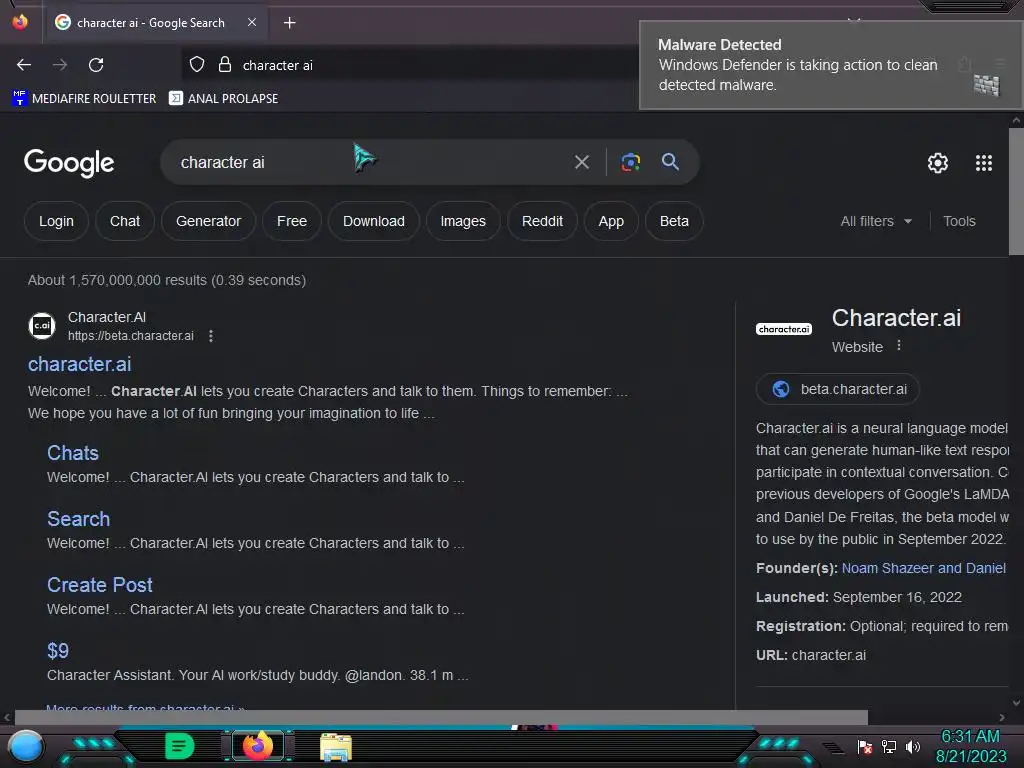Click the network tray icon
Image resolution: width=1024 pixels, height=768 pixels.
(x=889, y=747)
